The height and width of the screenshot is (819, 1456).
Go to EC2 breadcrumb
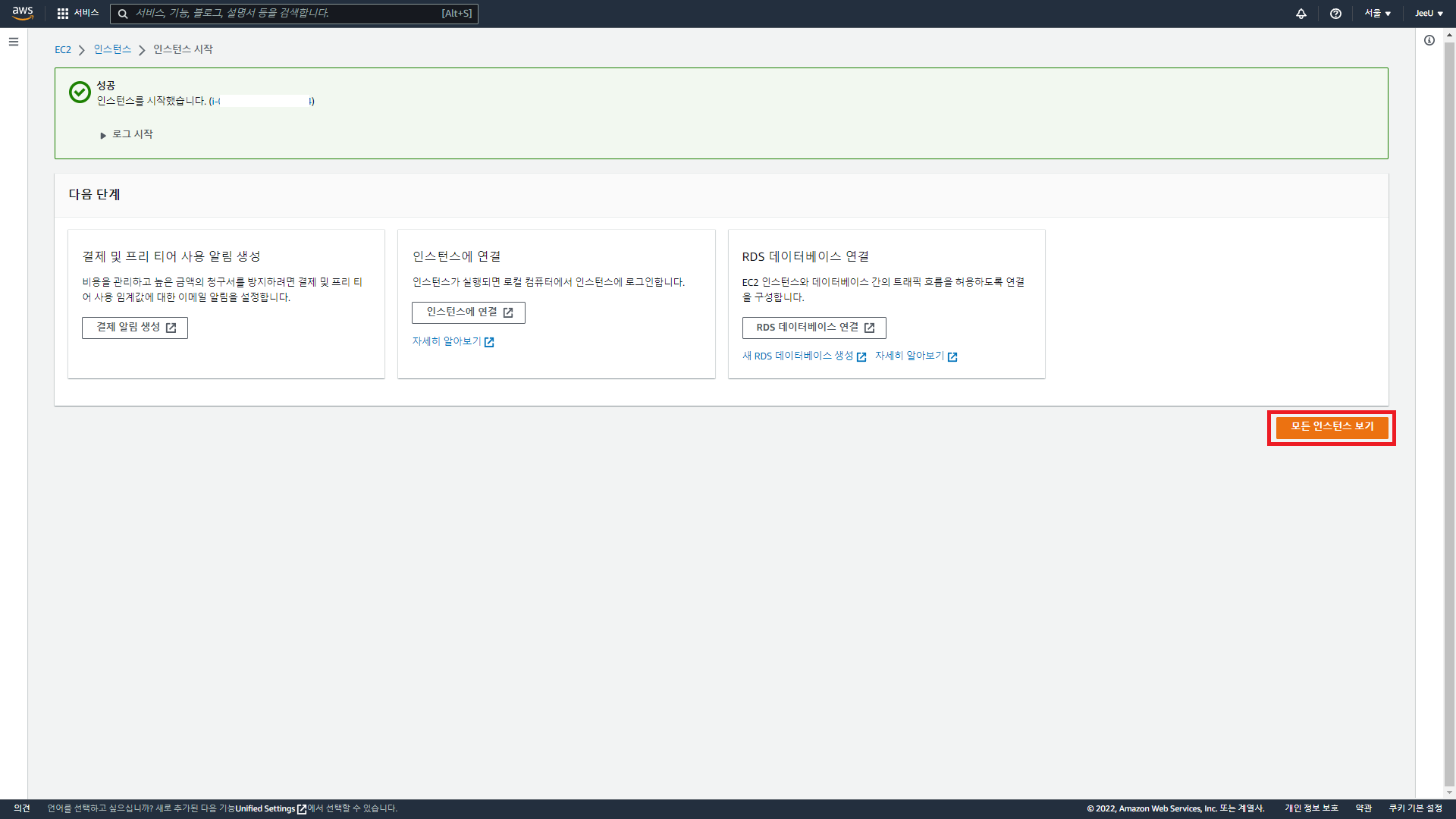coord(62,49)
